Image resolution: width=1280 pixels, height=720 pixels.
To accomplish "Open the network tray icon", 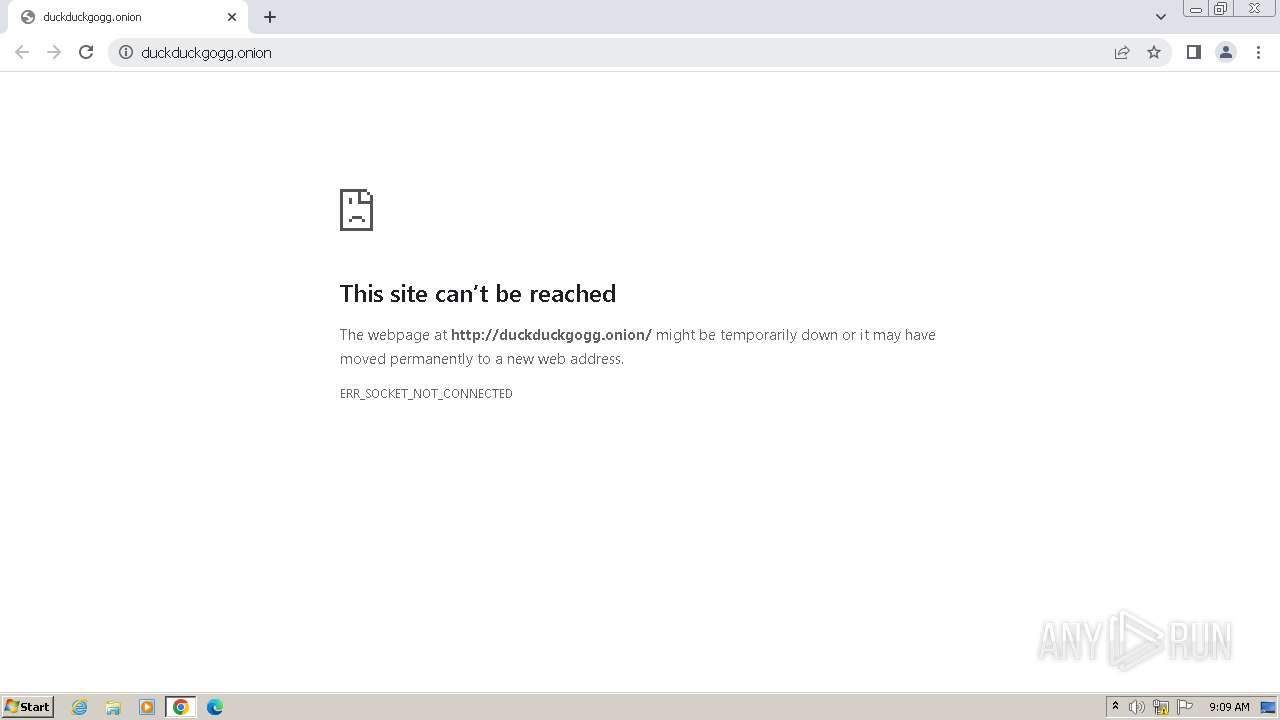I will pos(1161,707).
